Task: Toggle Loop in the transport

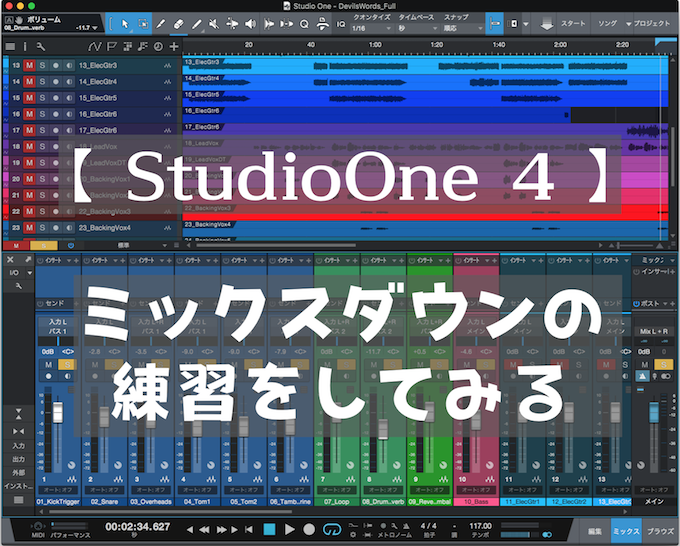Action: 332,530
